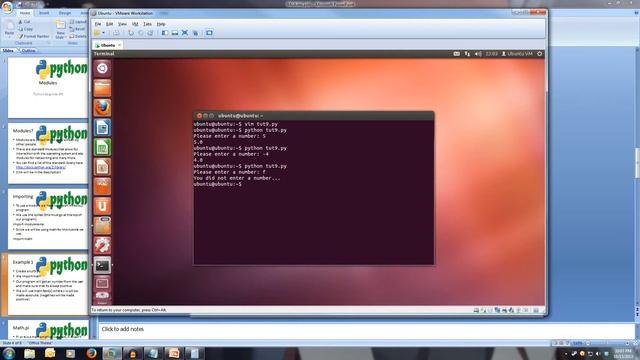
Task: Select Ubuntu VM tab in VMware
Action: (x=108, y=45)
